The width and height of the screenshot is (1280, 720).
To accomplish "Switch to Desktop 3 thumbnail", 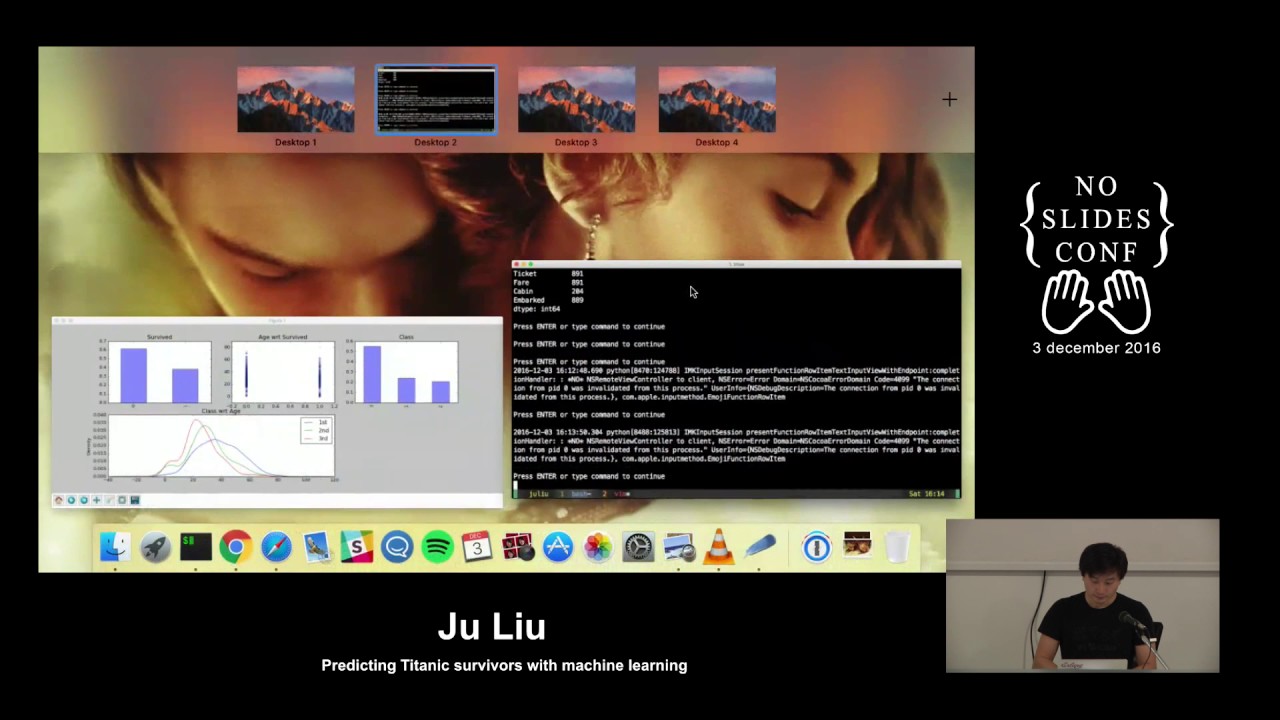I will [x=576, y=100].
